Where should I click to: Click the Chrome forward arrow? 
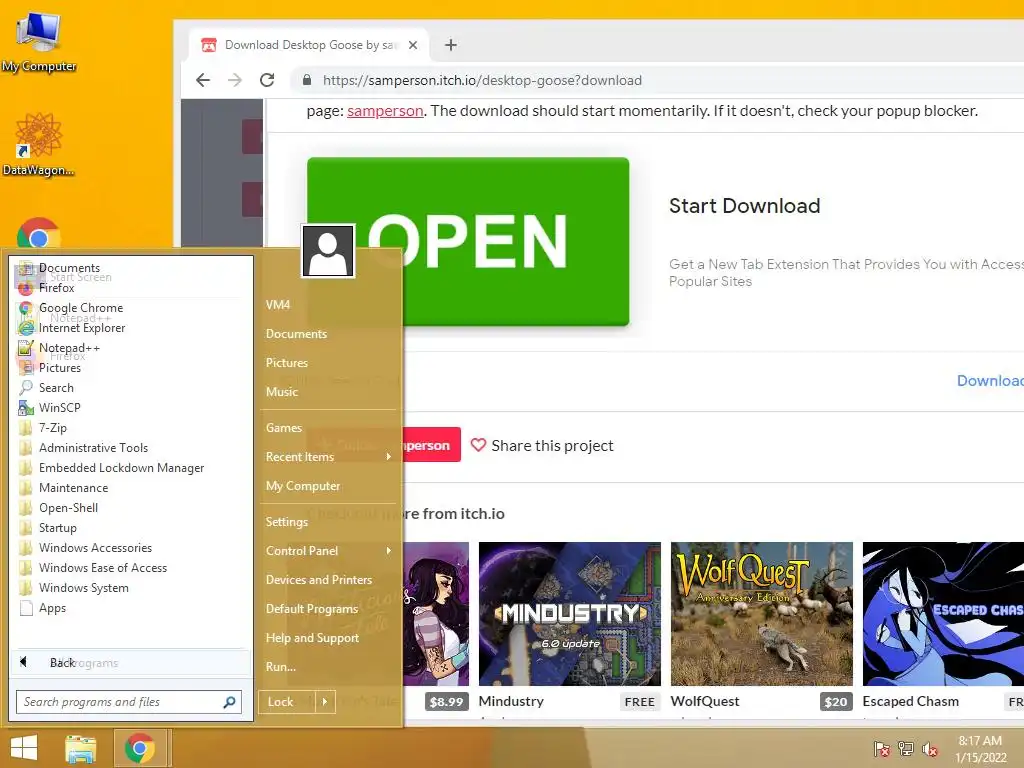pos(235,80)
